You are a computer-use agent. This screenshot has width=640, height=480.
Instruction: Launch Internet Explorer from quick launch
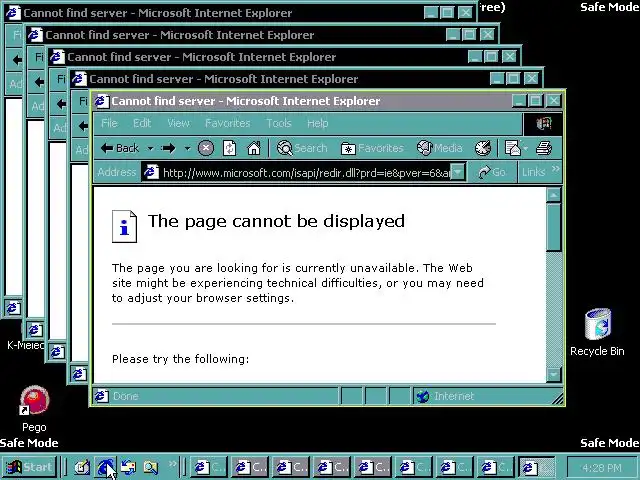pyautogui.click(x=105, y=467)
